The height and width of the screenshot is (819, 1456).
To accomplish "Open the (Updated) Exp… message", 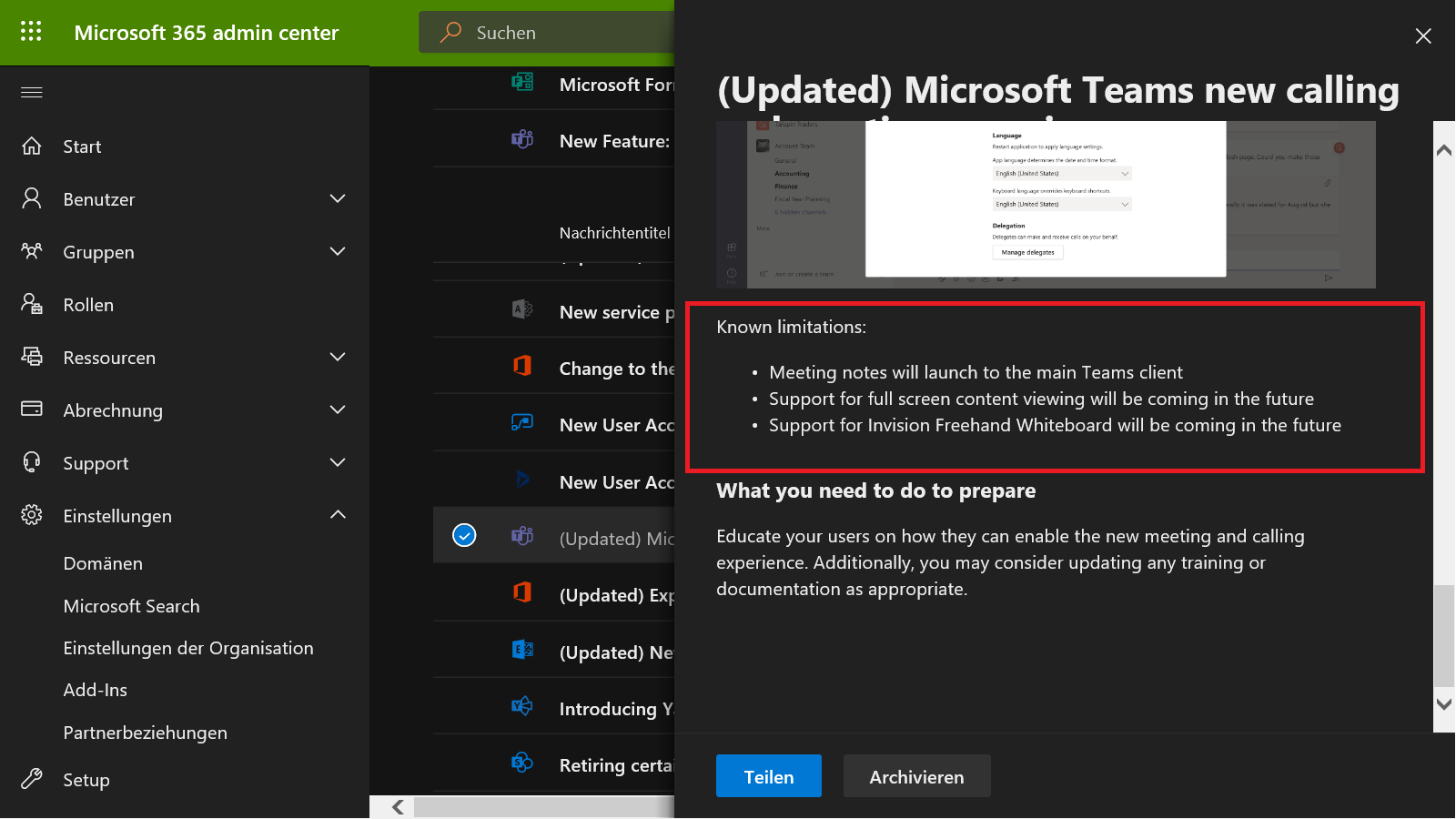I will [x=617, y=595].
